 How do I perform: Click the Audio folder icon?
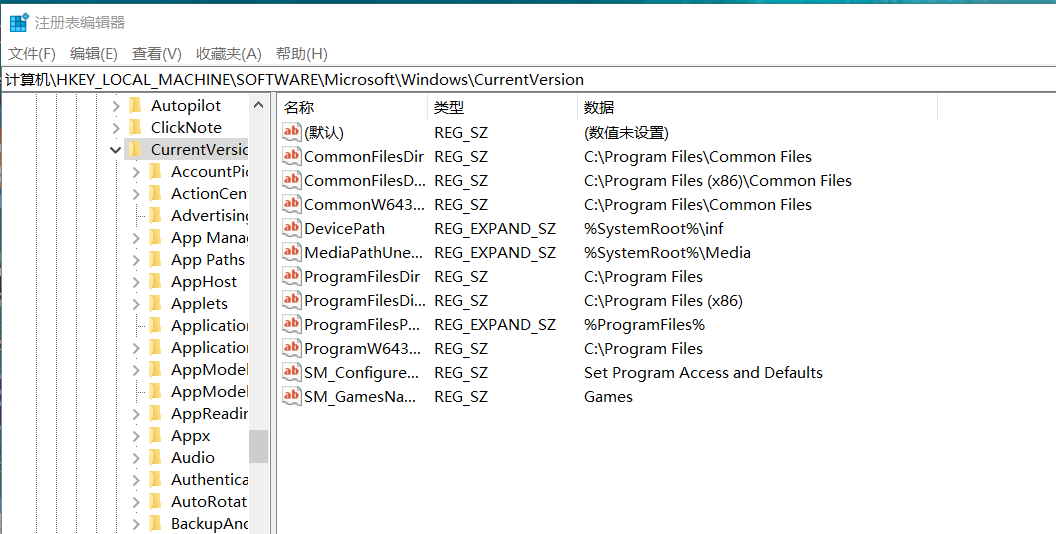tap(156, 457)
